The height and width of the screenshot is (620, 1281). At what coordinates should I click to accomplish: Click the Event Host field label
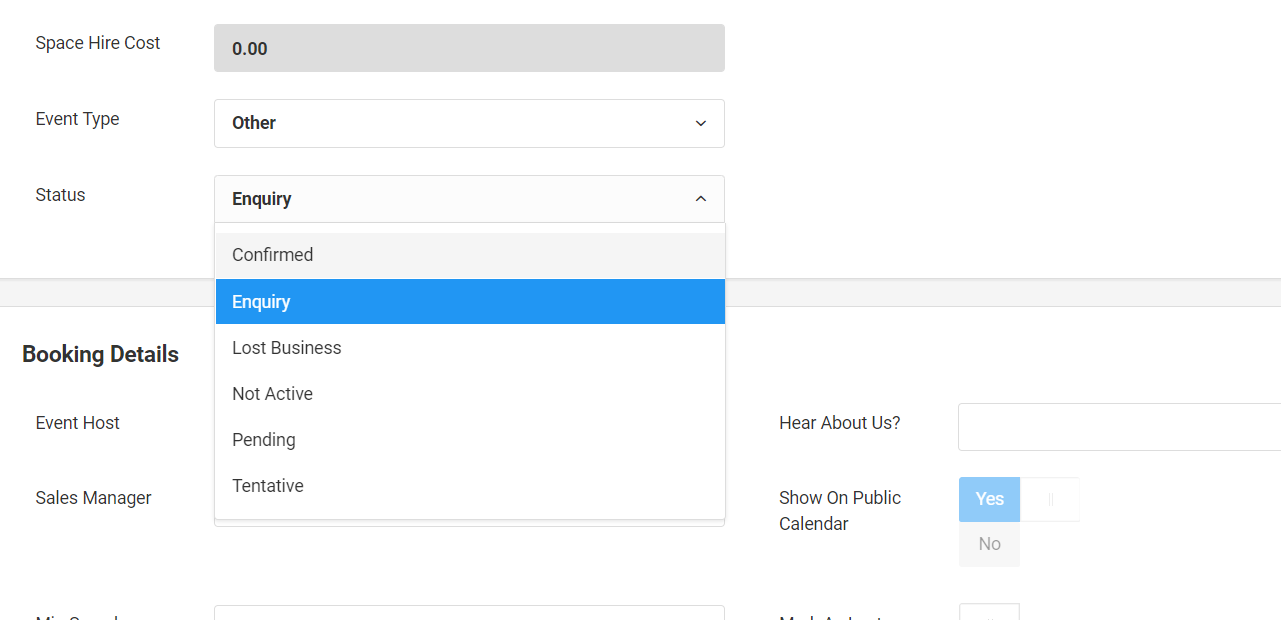(77, 423)
